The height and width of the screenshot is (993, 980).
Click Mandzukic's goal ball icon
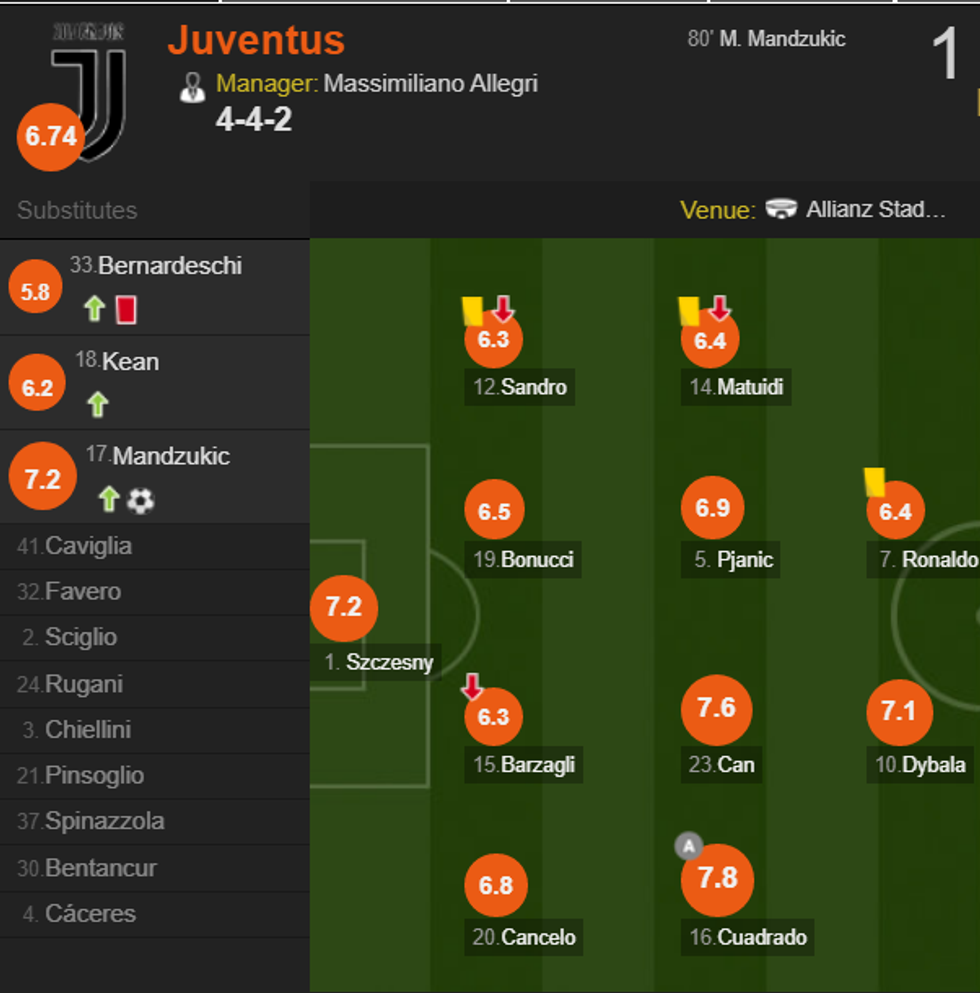(140, 501)
